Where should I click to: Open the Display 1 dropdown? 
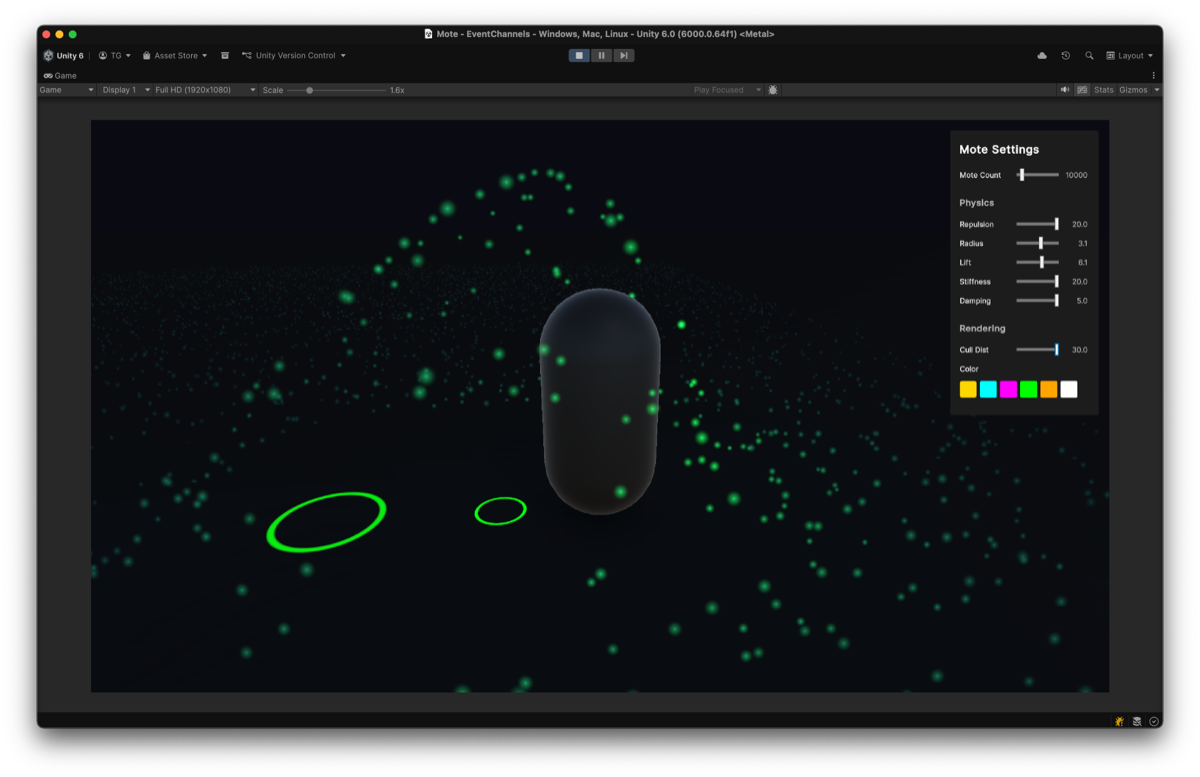124,90
